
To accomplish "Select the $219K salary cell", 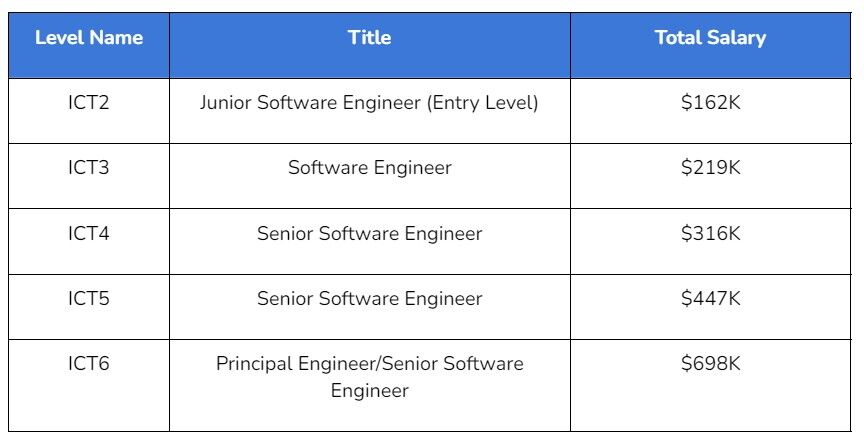I will 710,168.
